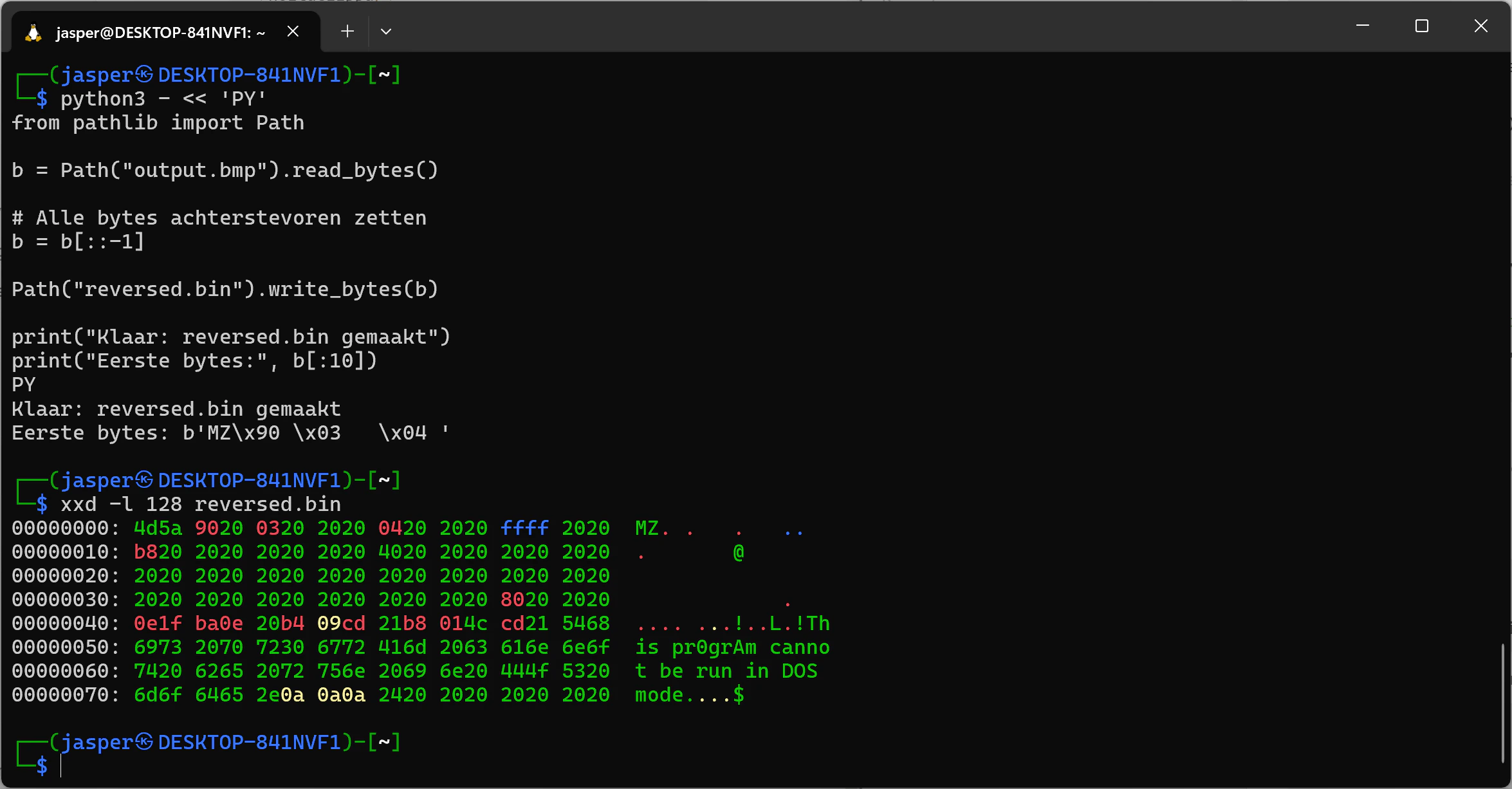This screenshot has width=1512, height=789.
Task: Click the Linux penguin tab icon
Action: pyautogui.click(x=33, y=32)
